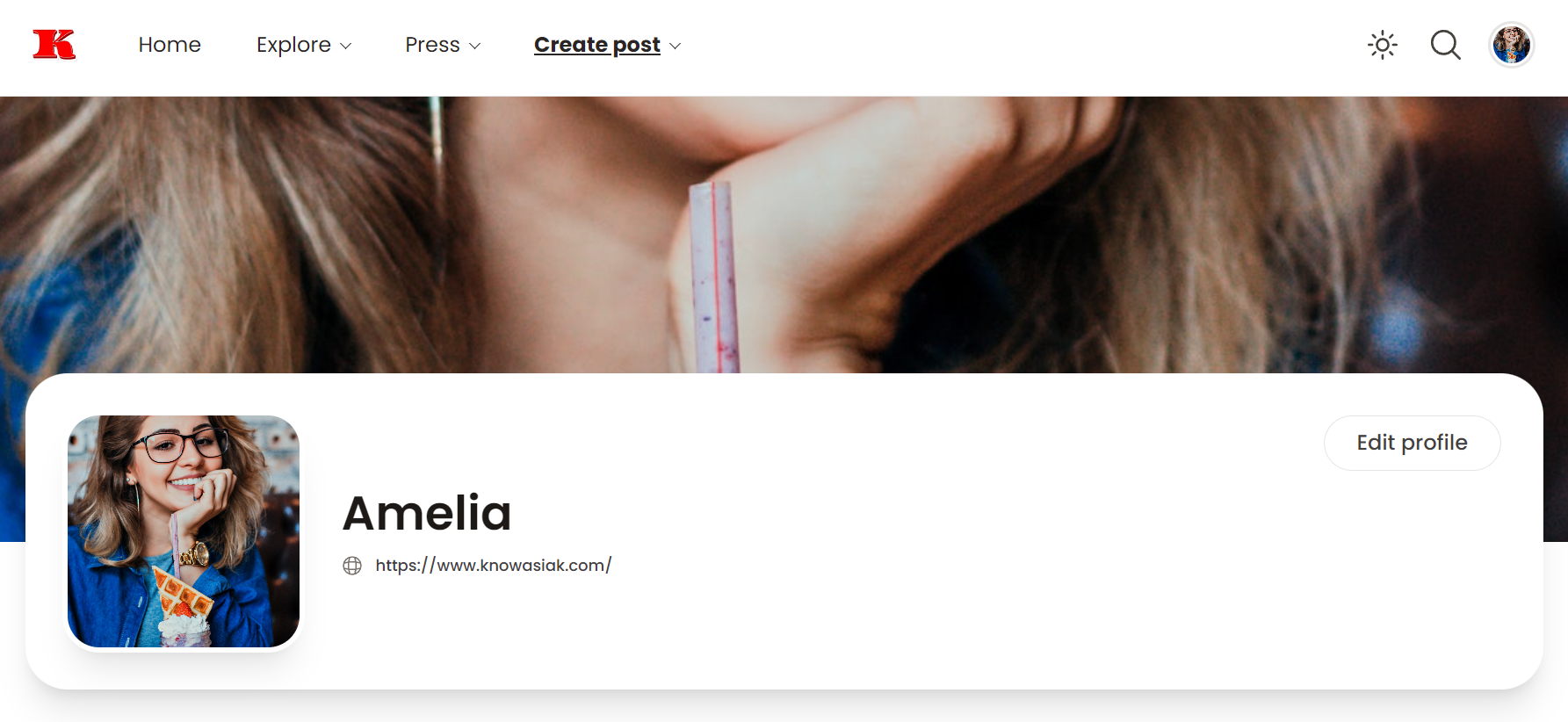
Task: Visit the www.knowasiak.com website link
Action: pyautogui.click(x=493, y=566)
